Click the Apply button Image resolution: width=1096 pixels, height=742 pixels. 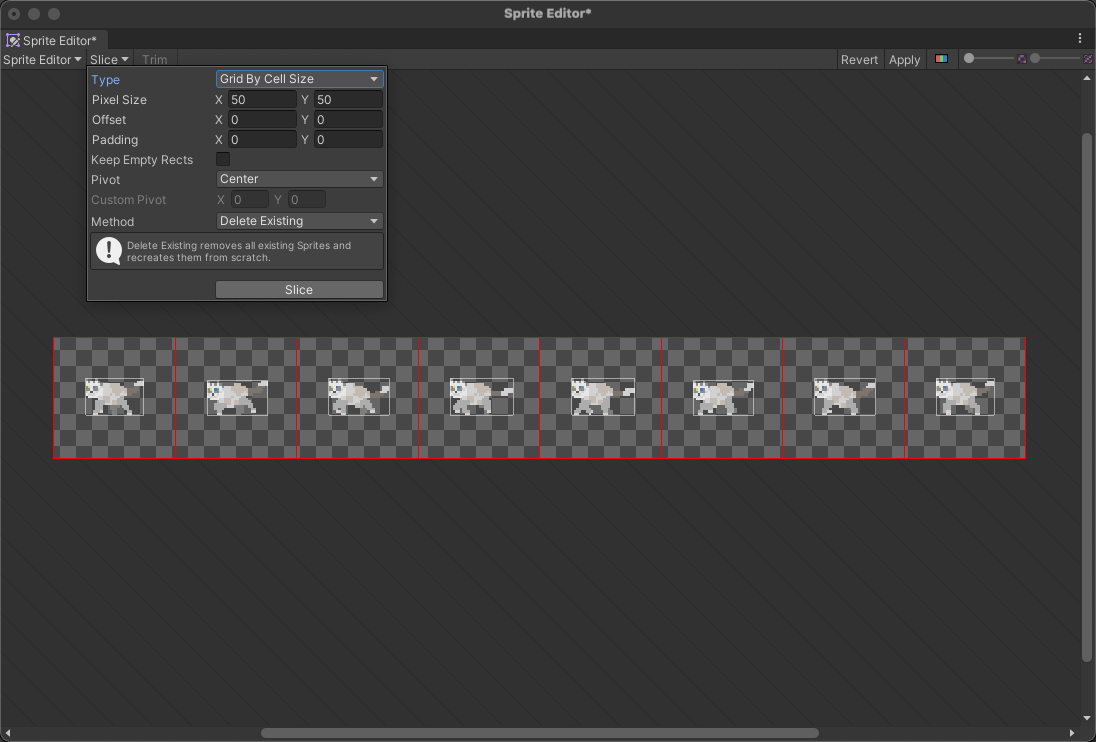tap(904, 60)
